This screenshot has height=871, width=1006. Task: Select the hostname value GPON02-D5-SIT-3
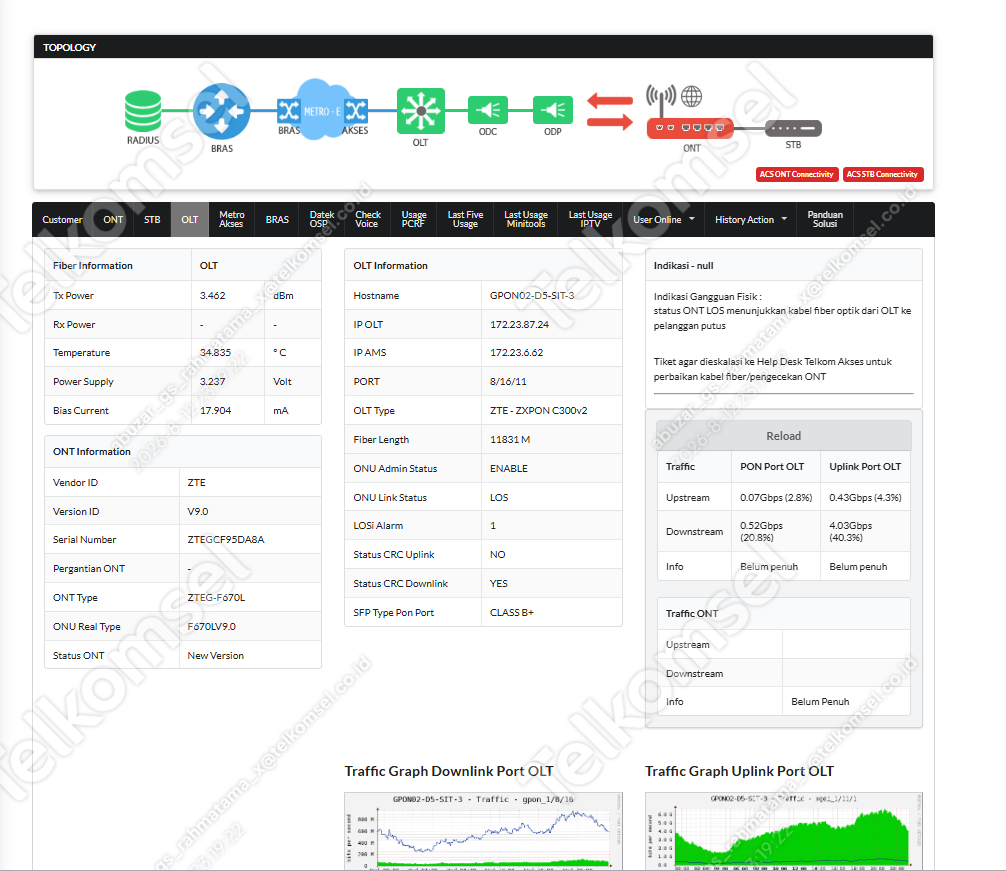pyautogui.click(x=532, y=296)
